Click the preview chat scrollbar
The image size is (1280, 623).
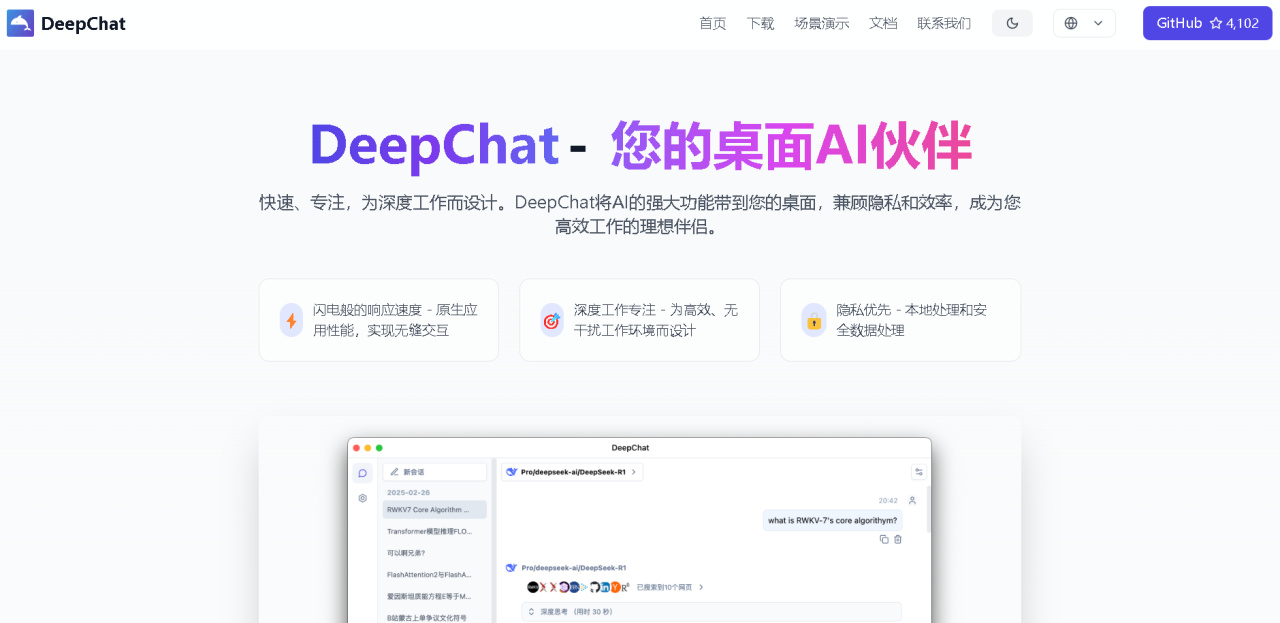(929, 510)
